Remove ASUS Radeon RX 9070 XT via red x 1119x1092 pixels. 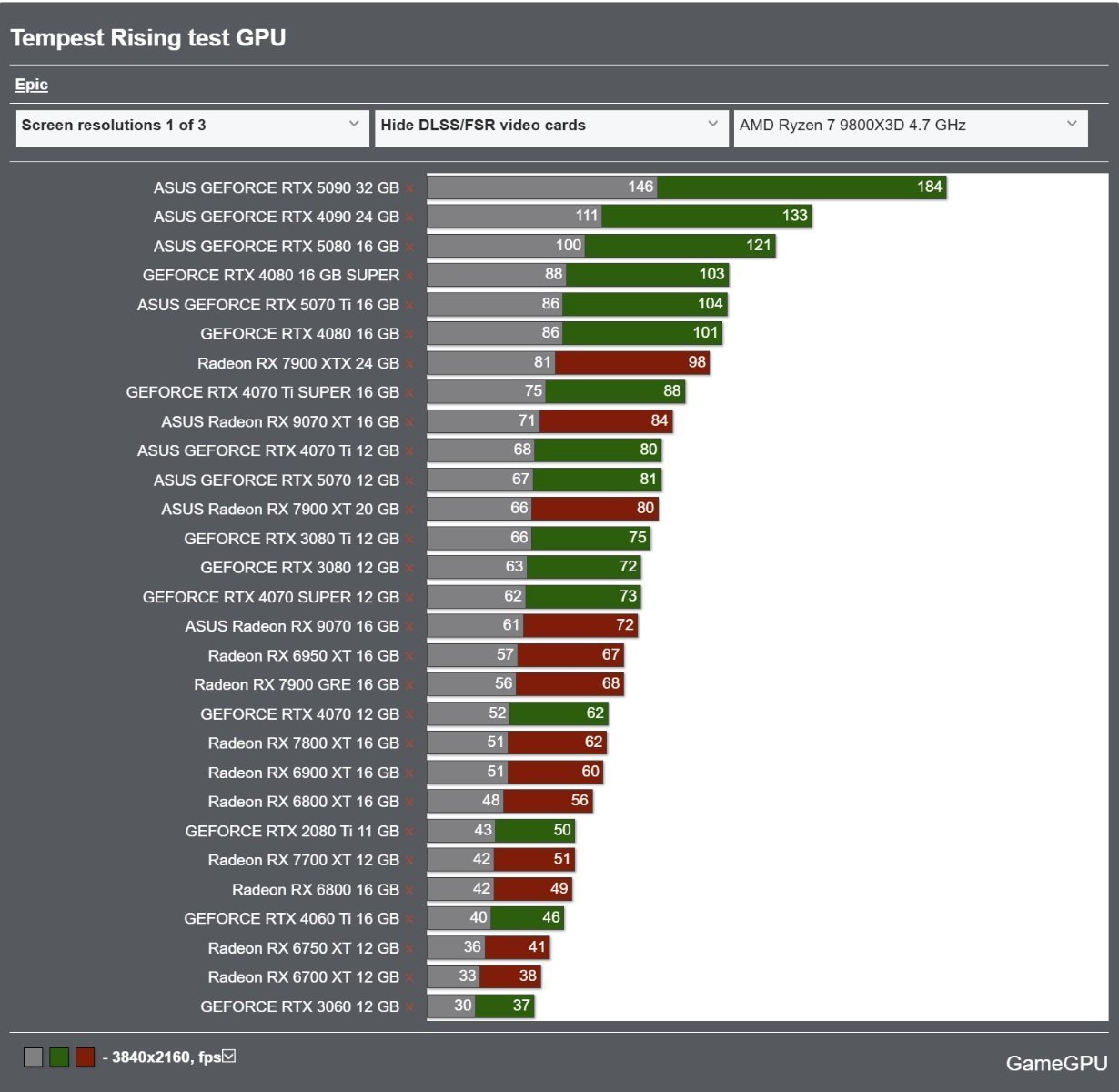(x=410, y=422)
